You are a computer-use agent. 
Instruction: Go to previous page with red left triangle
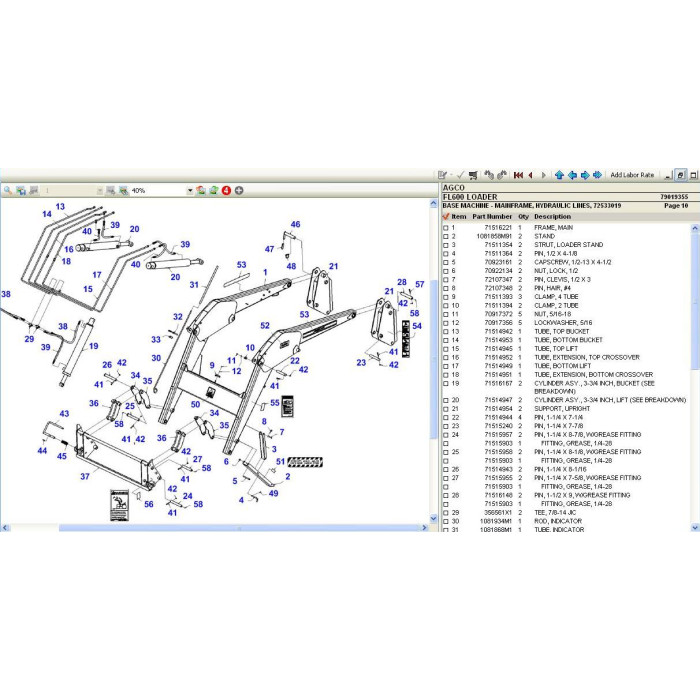click(531, 175)
